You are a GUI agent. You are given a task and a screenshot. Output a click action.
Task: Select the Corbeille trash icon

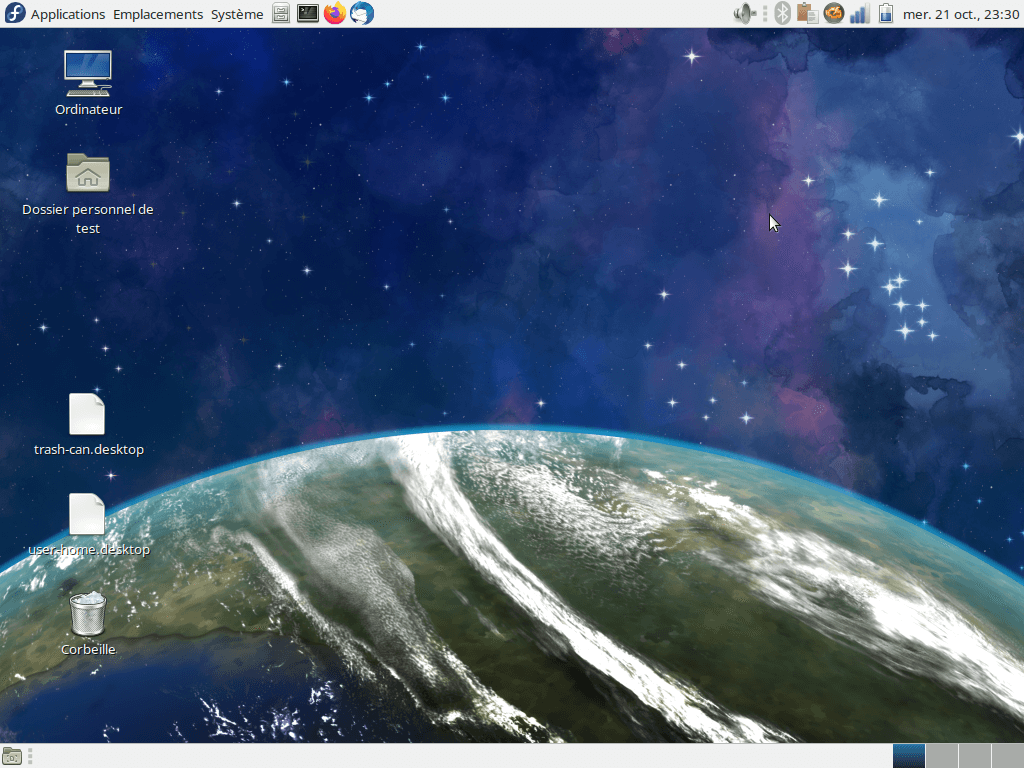pos(88,613)
